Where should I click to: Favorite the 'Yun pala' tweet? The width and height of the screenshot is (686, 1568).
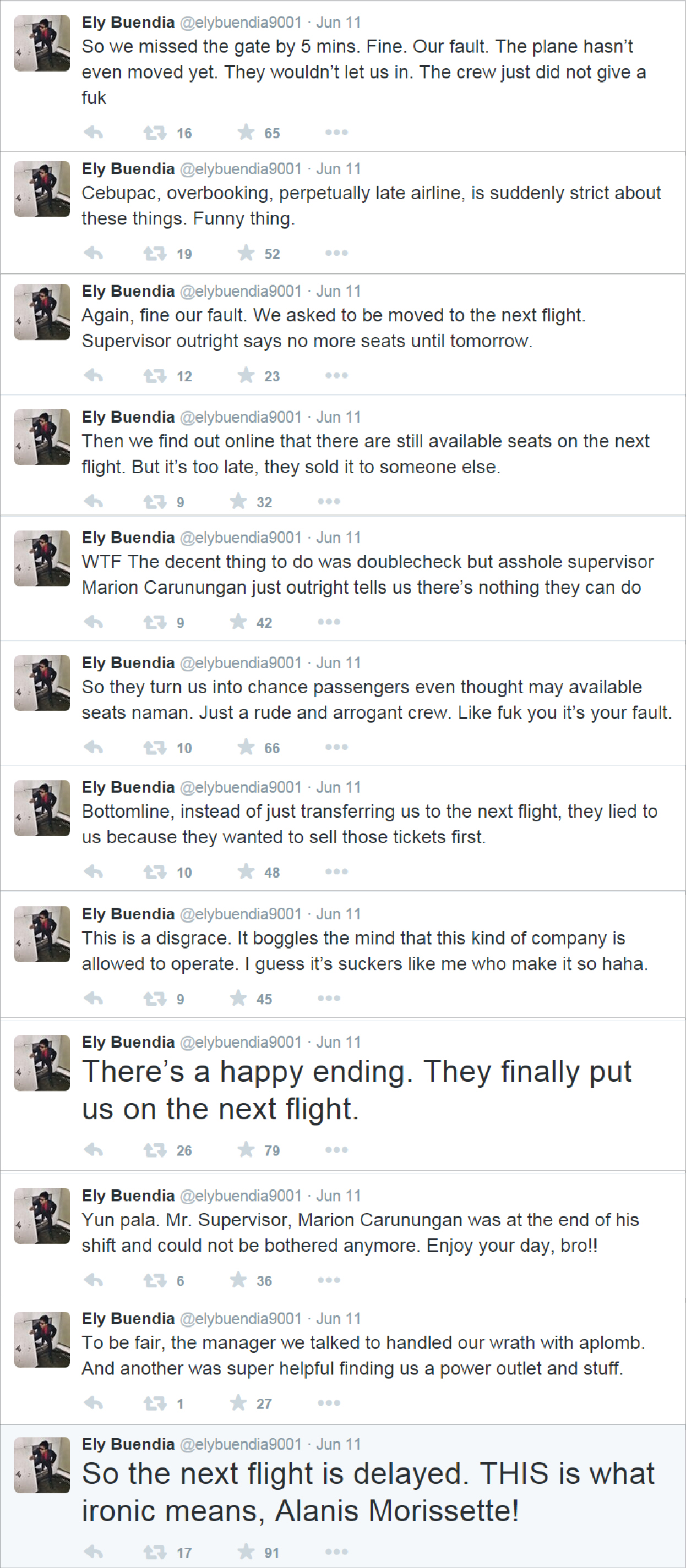238,1280
